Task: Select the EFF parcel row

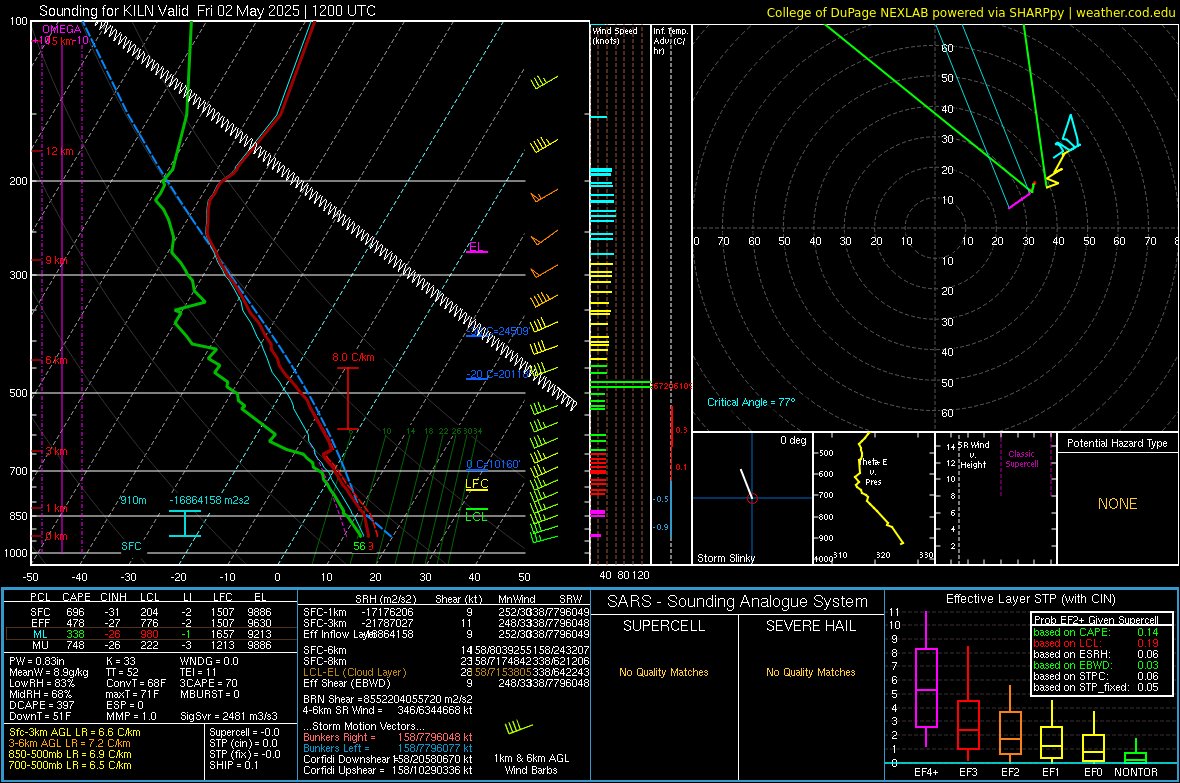Action: pyautogui.click(x=151, y=623)
